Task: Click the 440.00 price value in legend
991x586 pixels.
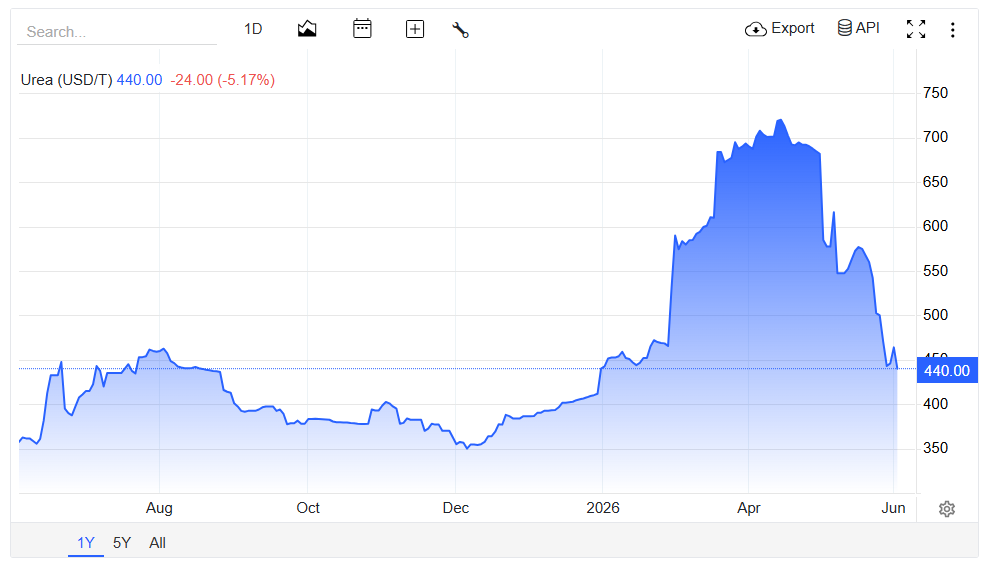Action: (x=140, y=80)
